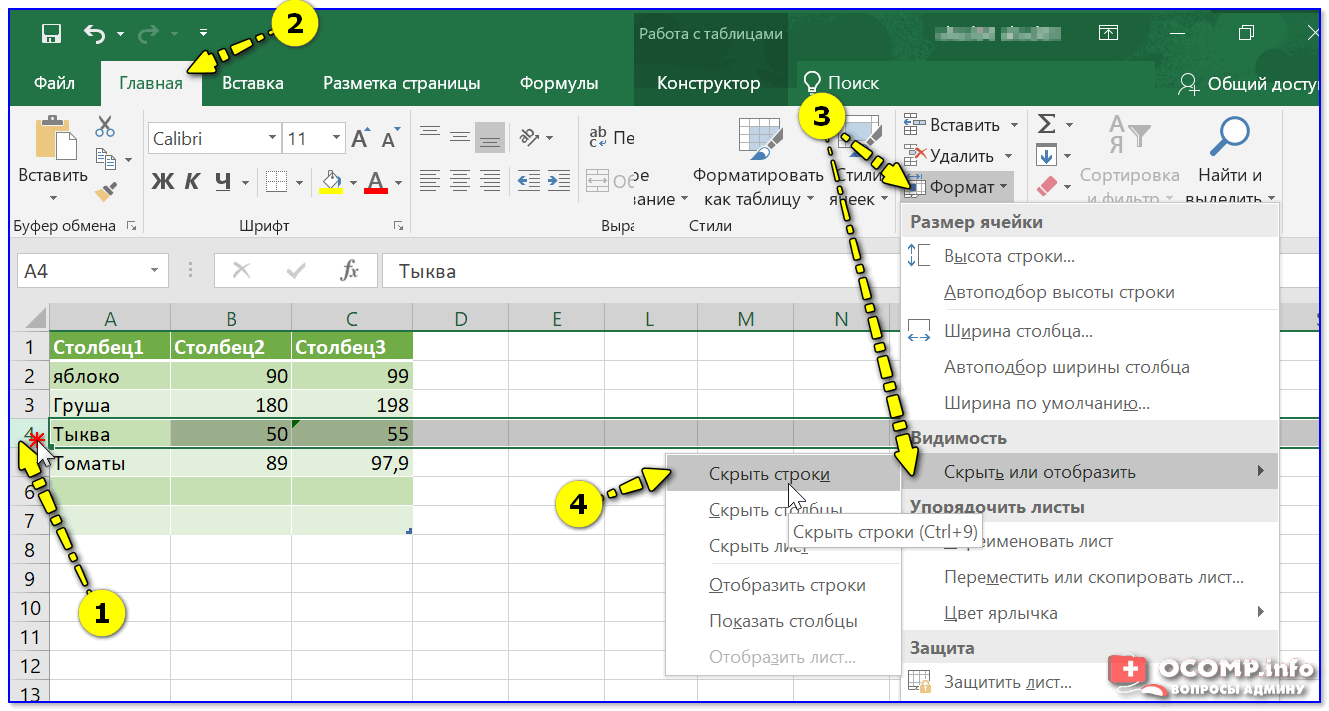Increase font size with large A icon
This screenshot has height=711, width=1329.
[361, 138]
